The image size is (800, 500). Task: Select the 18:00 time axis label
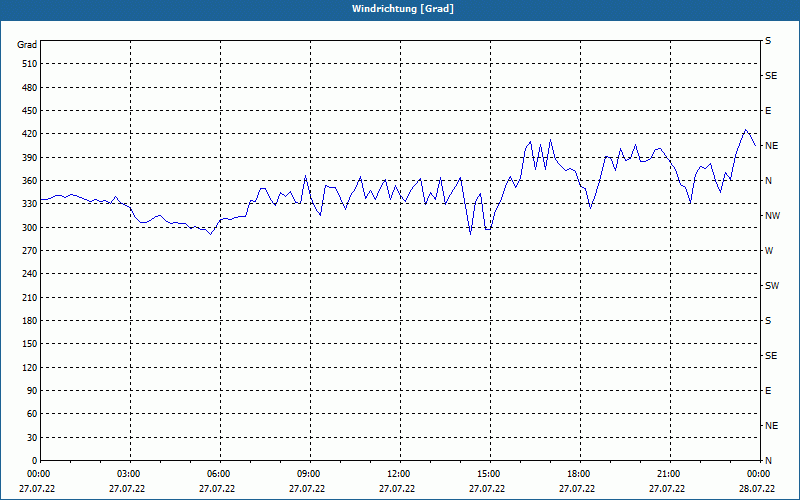579,474
